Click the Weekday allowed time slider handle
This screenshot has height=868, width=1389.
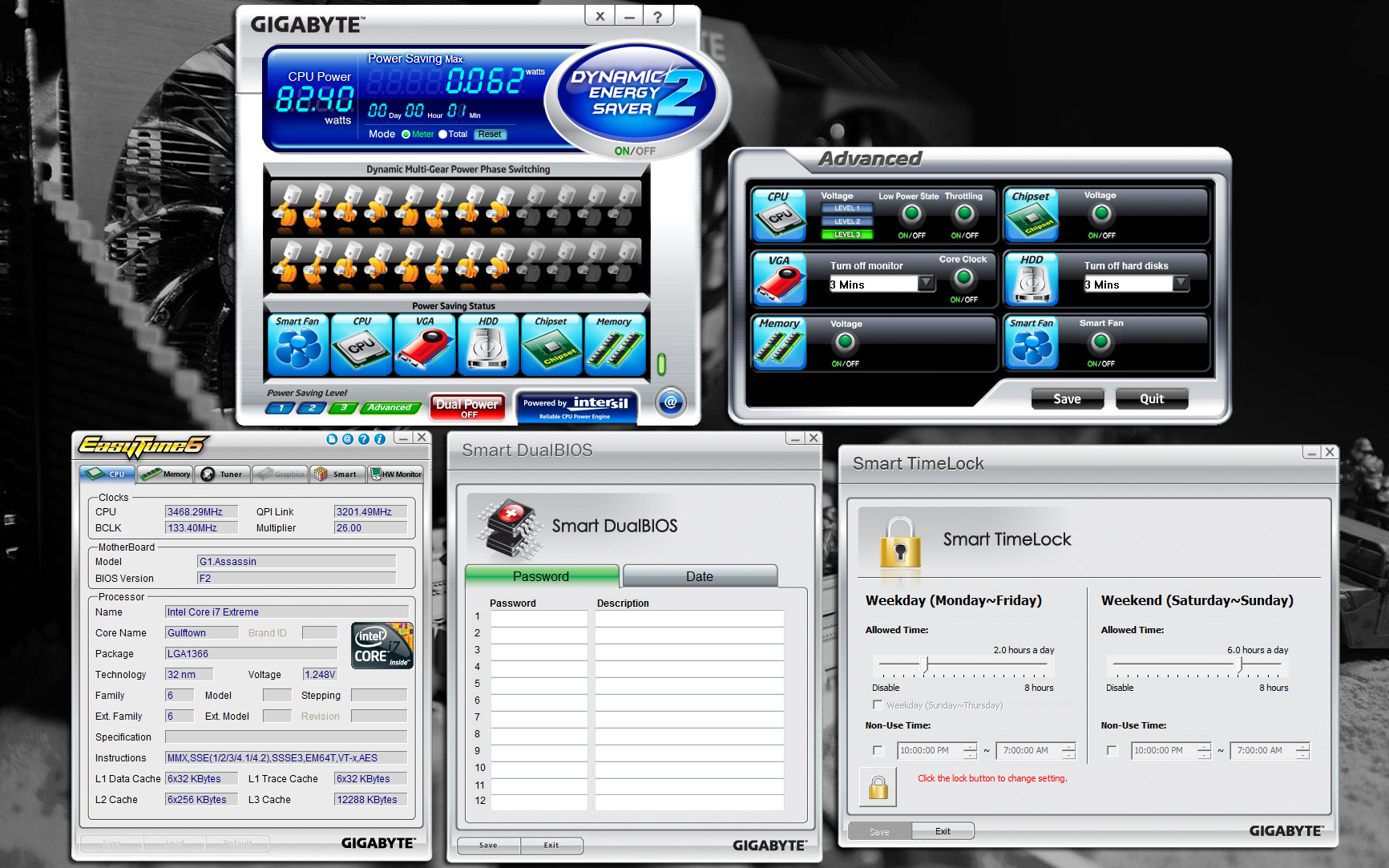point(926,664)
